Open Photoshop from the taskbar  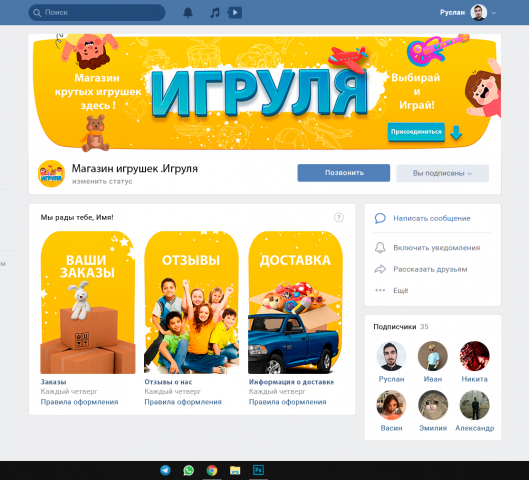pos(258,470)
